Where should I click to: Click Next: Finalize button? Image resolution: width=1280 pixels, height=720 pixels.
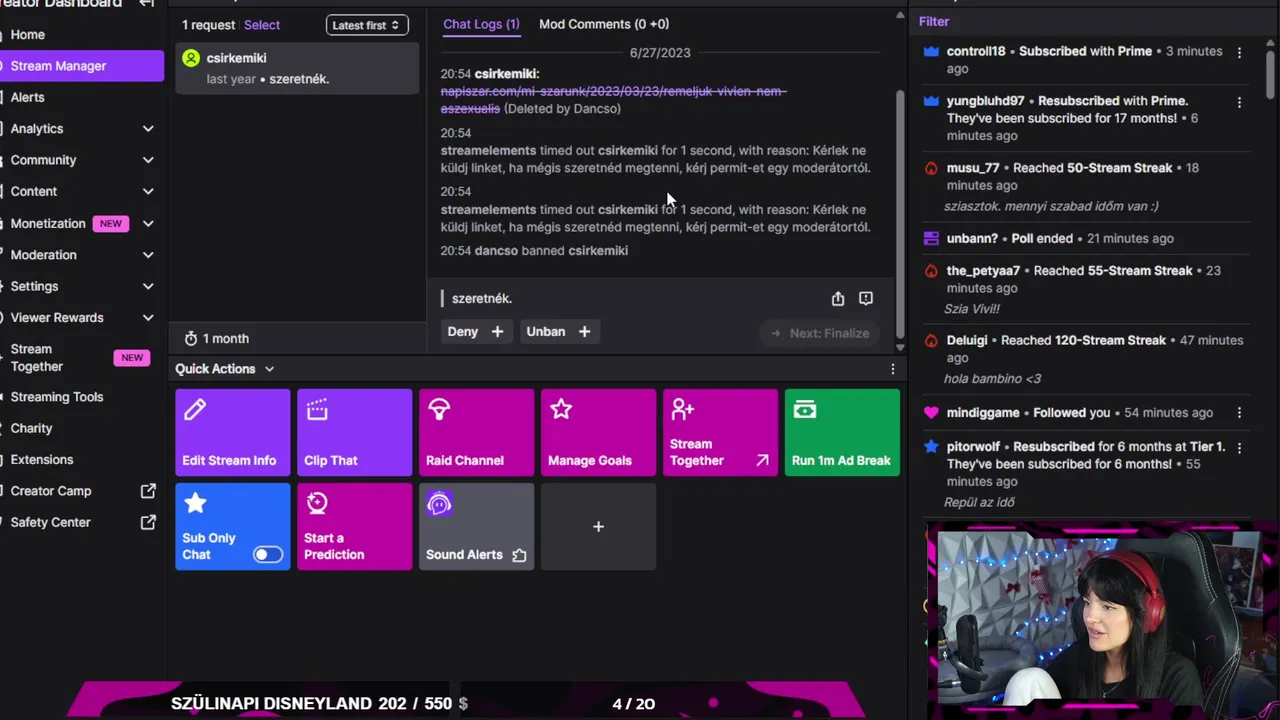click(820, 333)
